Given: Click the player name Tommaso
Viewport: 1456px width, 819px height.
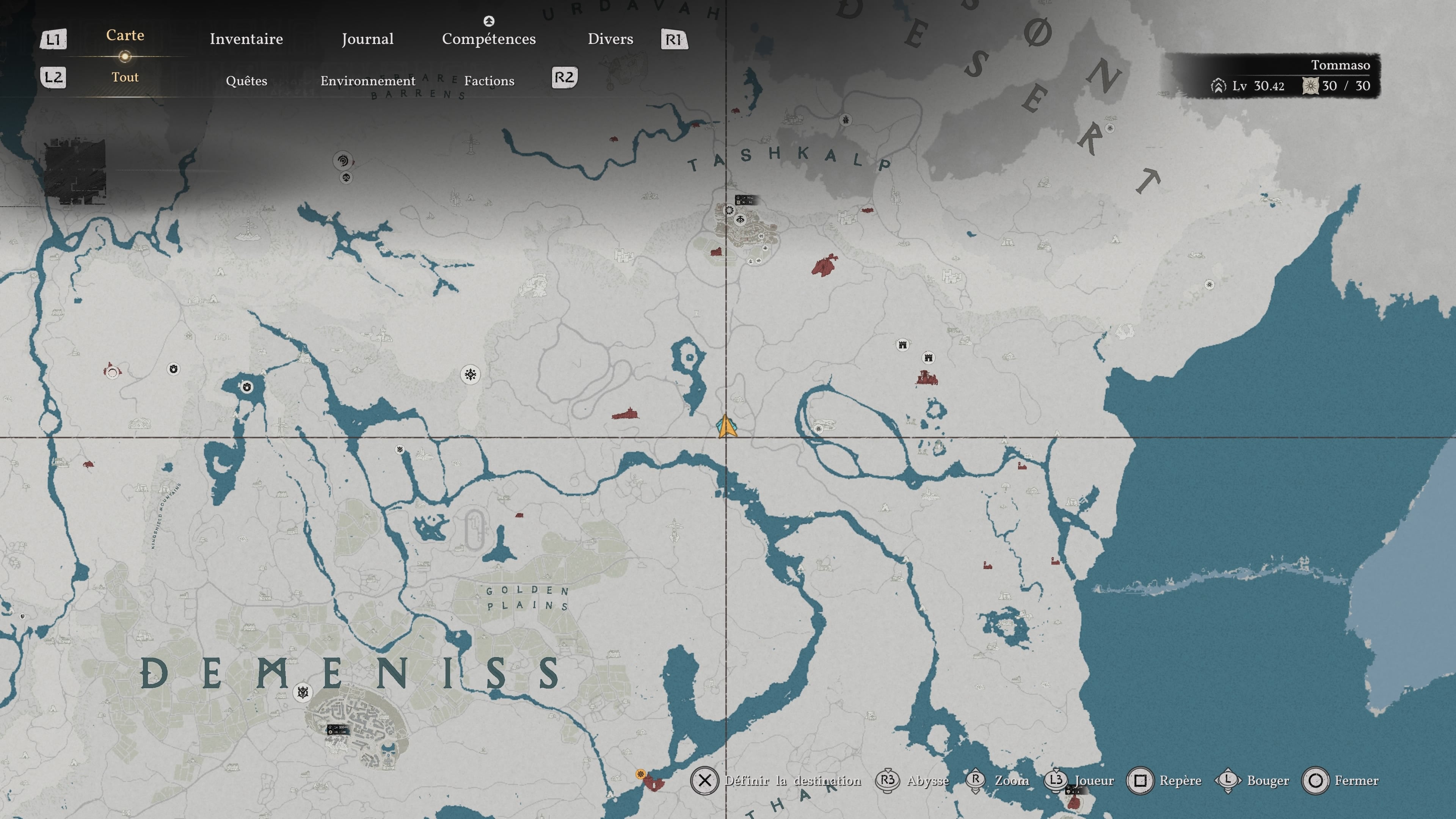Looking at the screenshot, I should (1341, 65).
